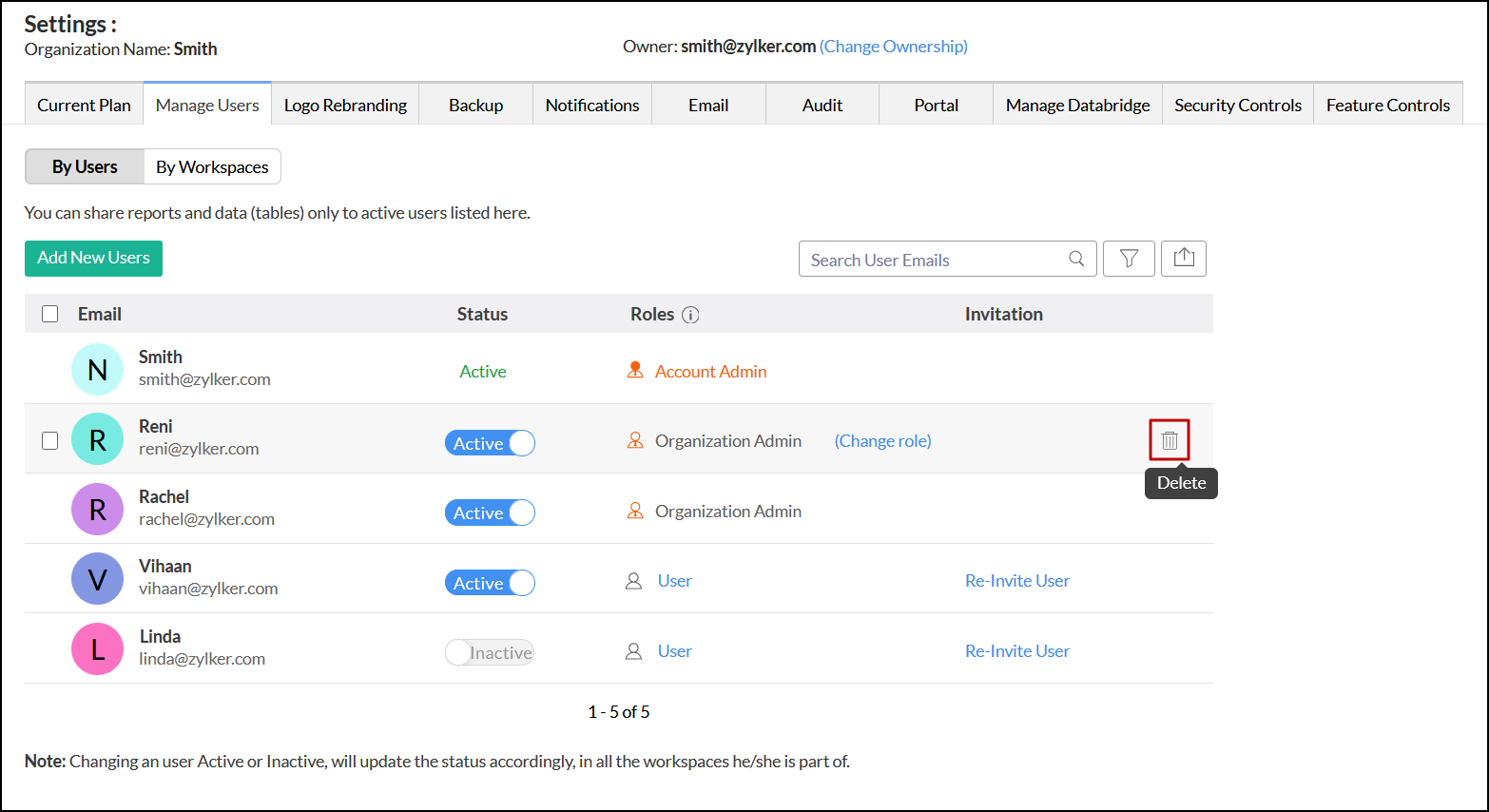
Task: Open the user filter funnel icon
Action: (1129, 259)
